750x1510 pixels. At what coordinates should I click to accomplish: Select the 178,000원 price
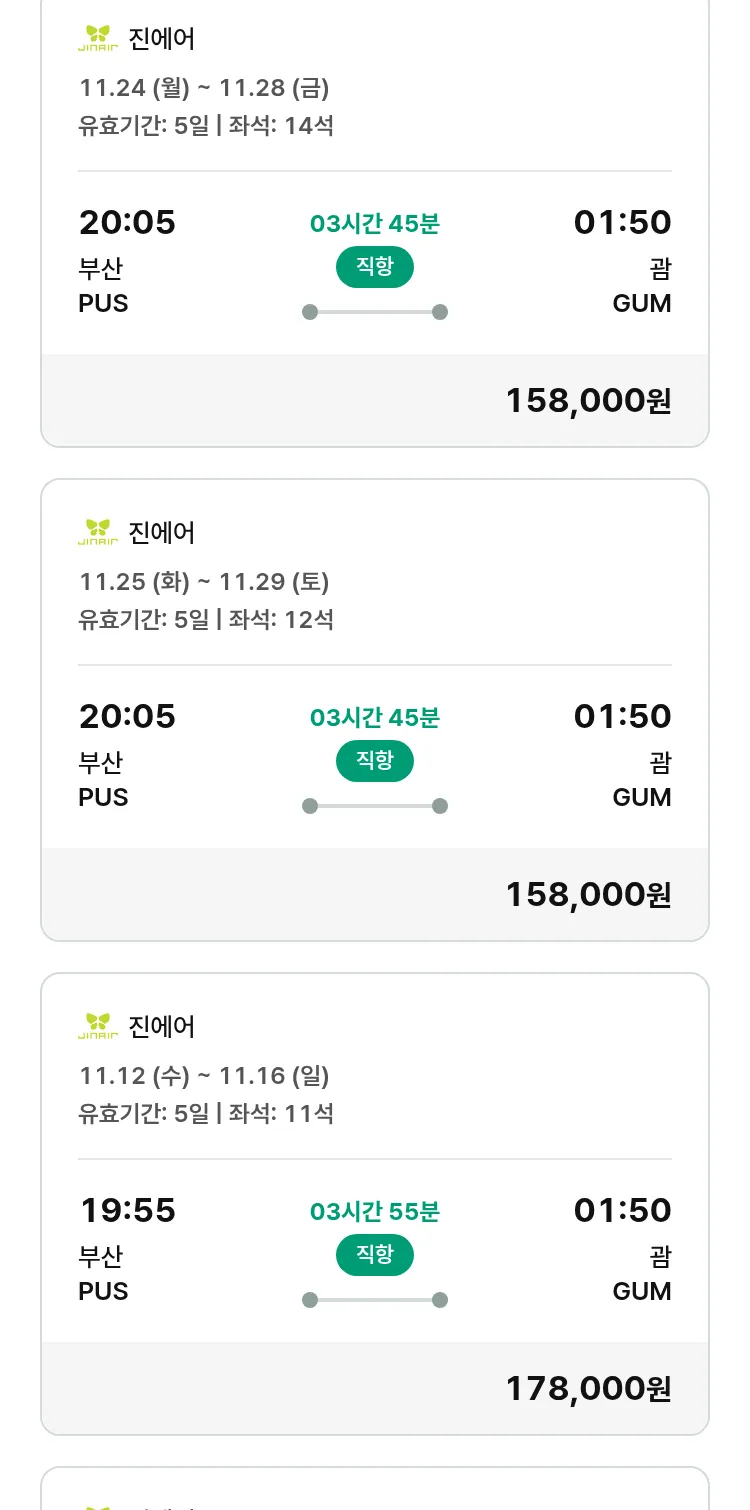(587, 1388)
